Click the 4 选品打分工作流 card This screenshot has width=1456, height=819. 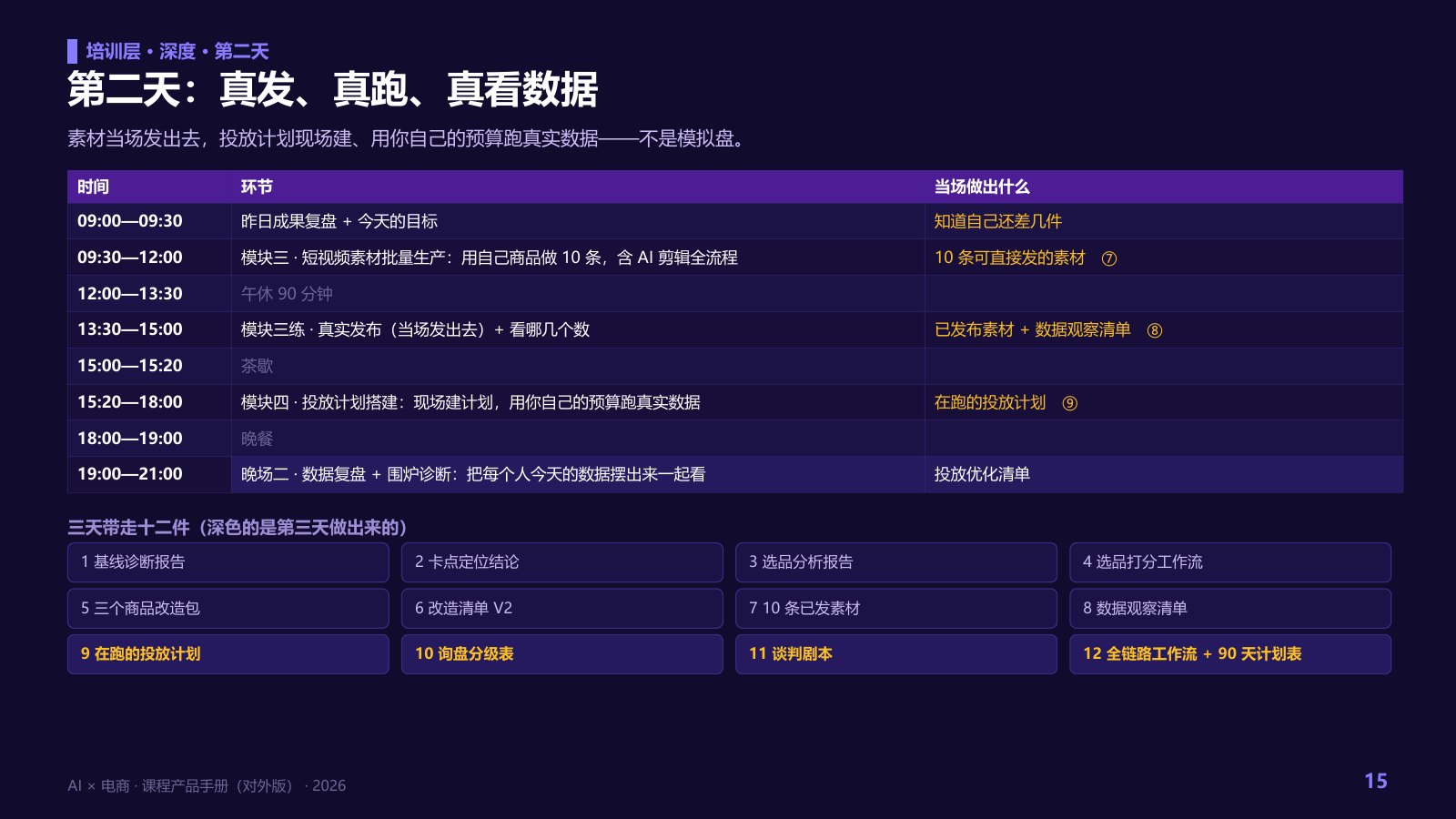pyautogui.click(x=1230, y=562)
